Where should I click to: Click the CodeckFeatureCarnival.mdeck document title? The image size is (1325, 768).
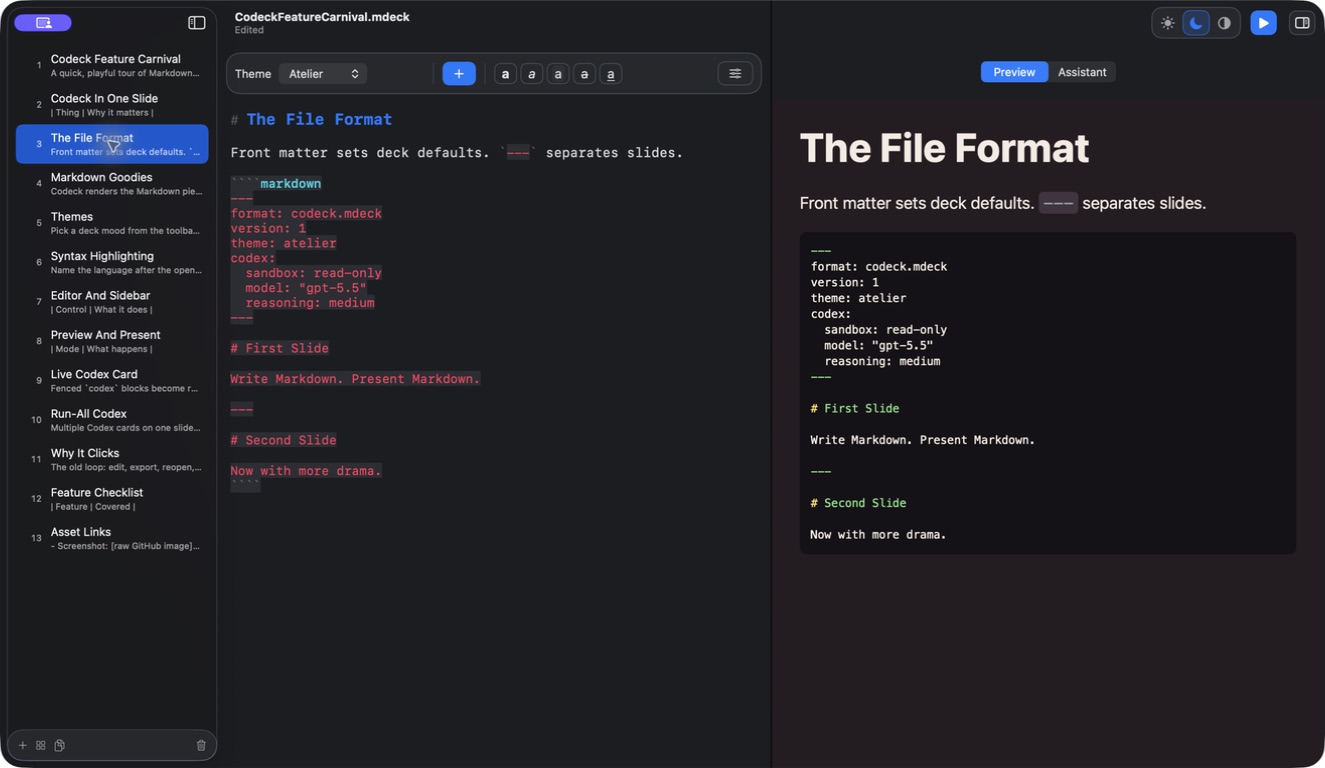point(322,17)
